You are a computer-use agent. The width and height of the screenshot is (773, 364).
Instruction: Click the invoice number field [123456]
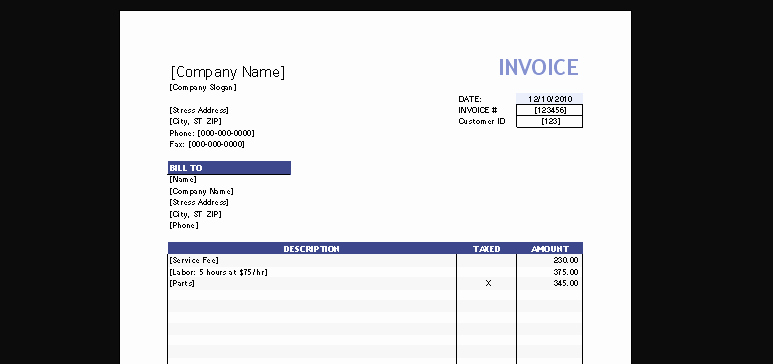(550, 110)
